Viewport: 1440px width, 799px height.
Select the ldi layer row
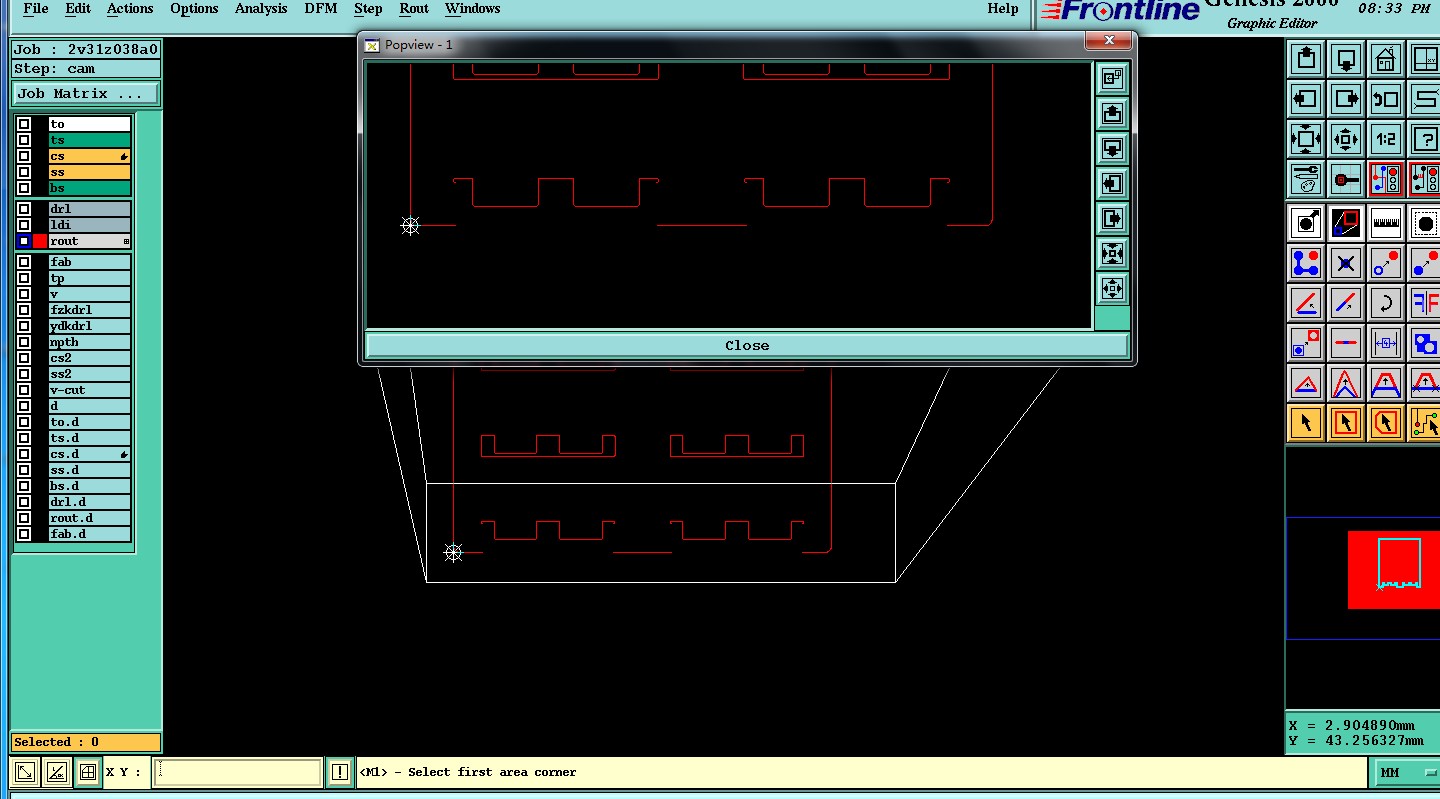tap(89, 225)
